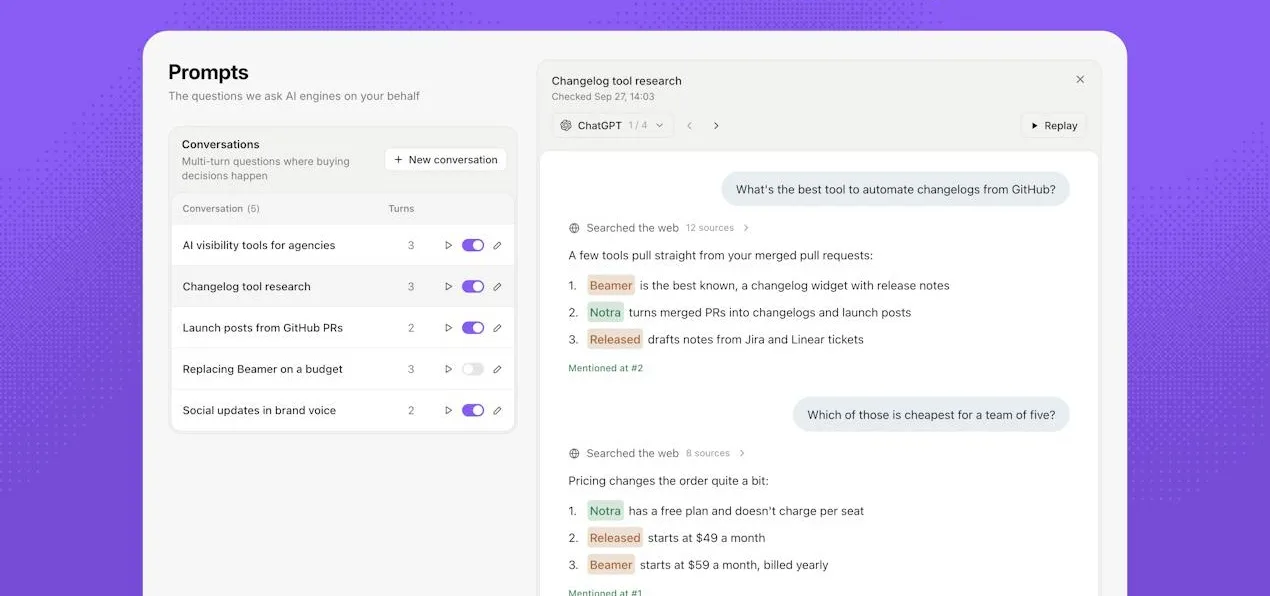Click the Notra tag in first answer
The width and height of the screenshot is (1270, 596).
pos(605,312)
